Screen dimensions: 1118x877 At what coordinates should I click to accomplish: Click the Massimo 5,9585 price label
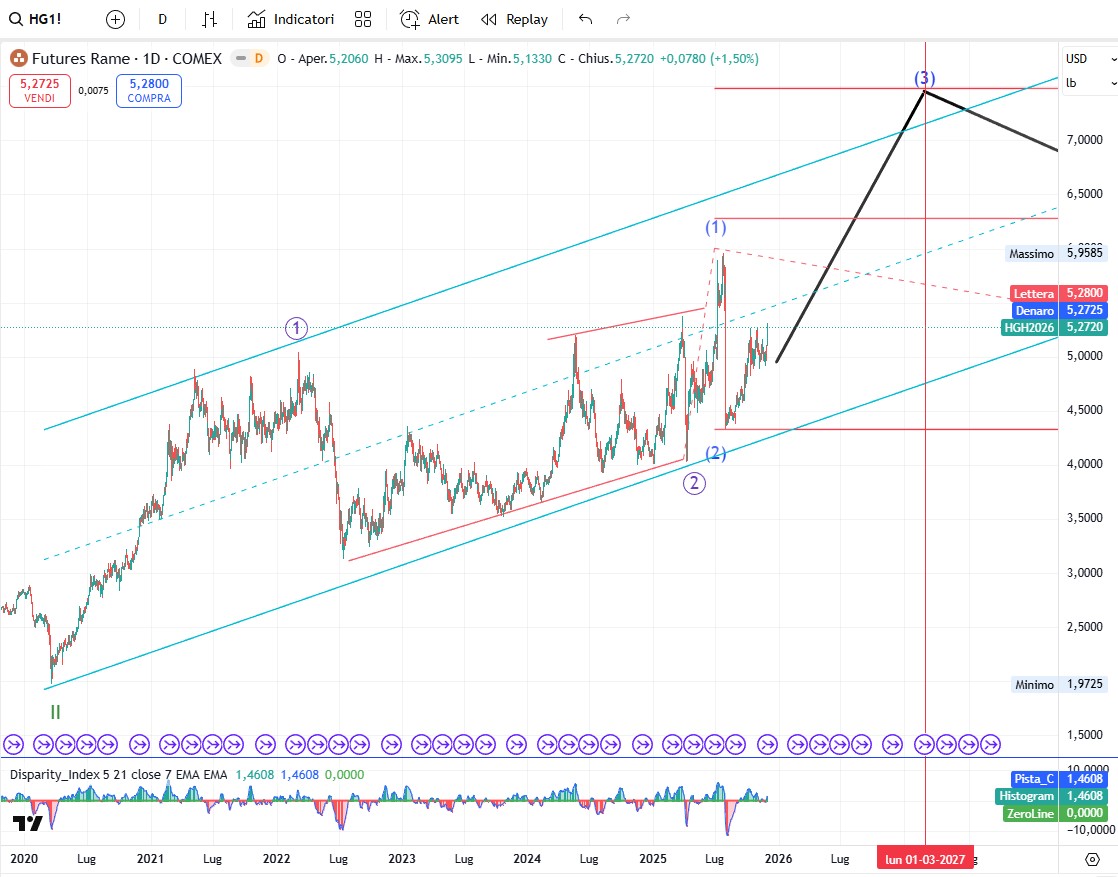(x=1057, y=253)
